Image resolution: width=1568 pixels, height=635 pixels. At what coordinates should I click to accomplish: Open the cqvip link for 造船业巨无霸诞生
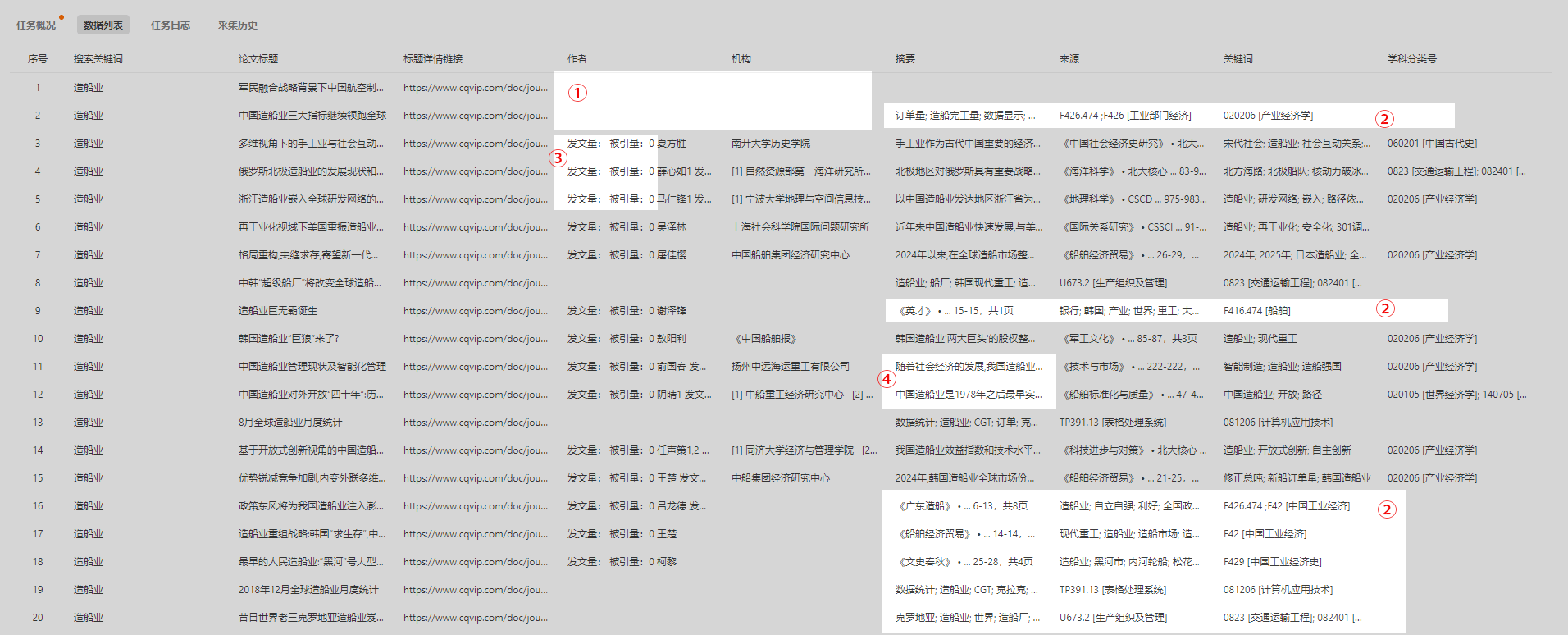(476, 311)
